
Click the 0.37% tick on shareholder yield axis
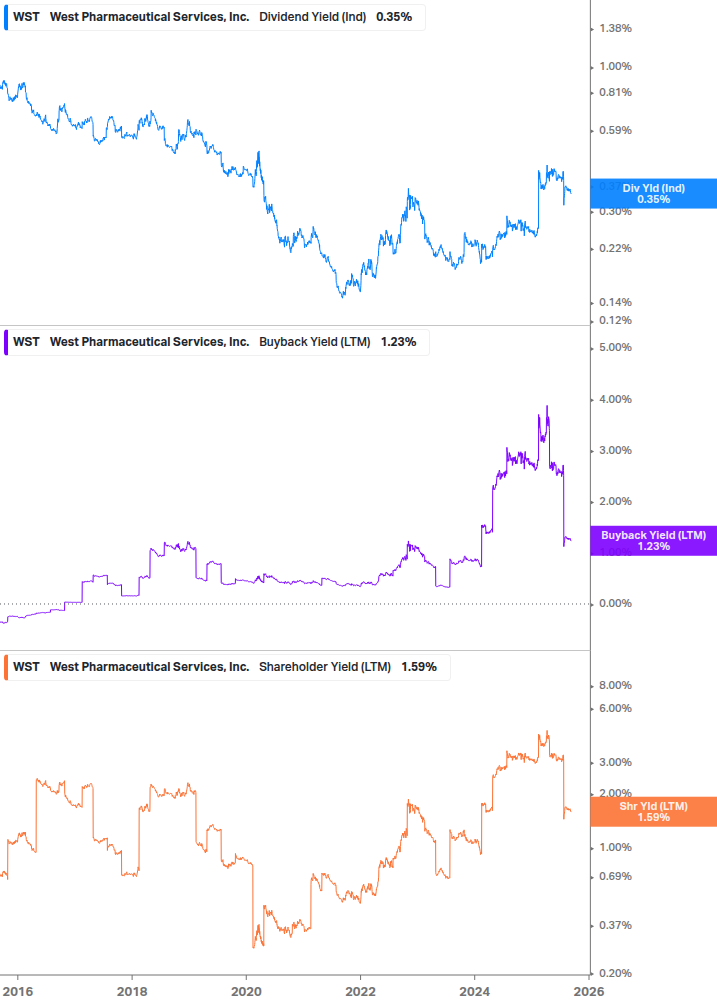[615, 925]
